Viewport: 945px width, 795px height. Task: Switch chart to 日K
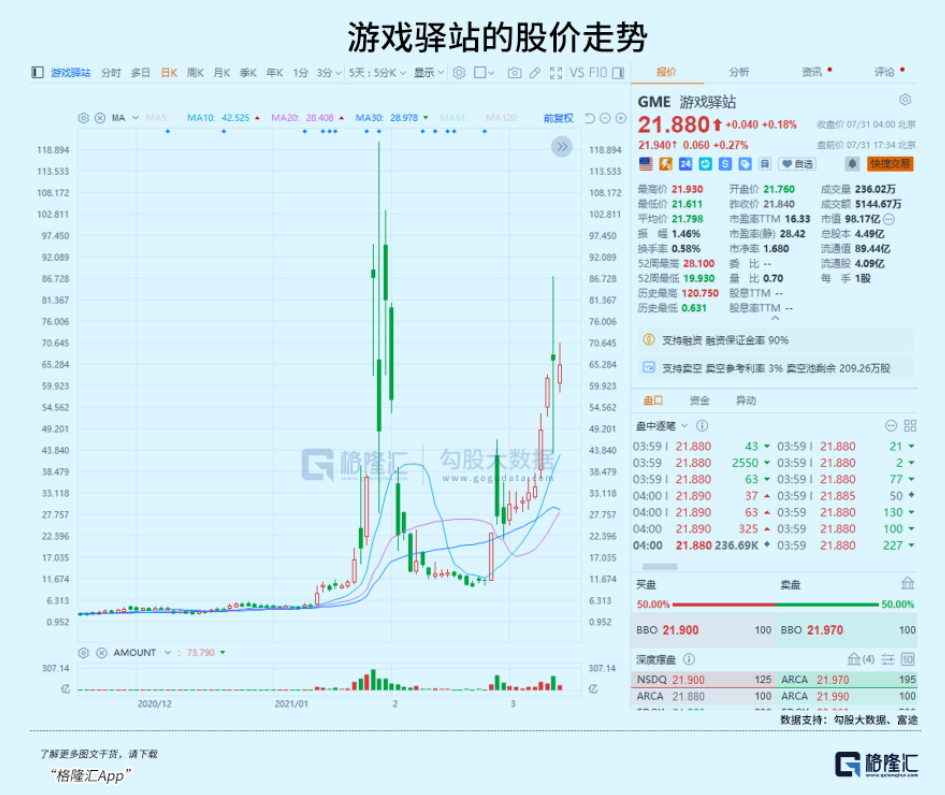tap(169, 73)
